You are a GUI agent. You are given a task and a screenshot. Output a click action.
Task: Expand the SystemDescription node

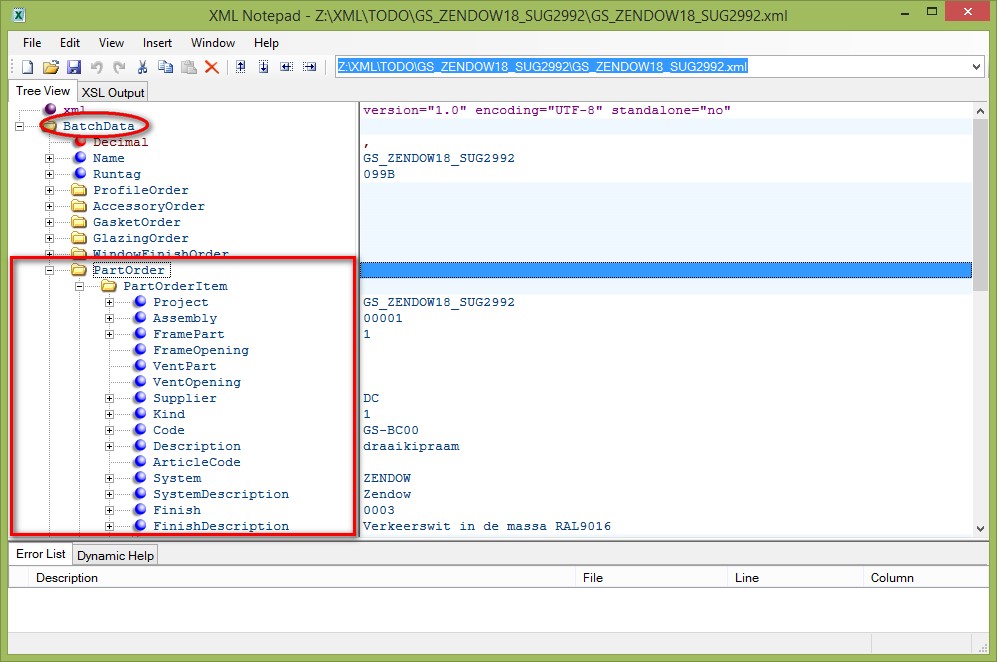click(109, 494)
